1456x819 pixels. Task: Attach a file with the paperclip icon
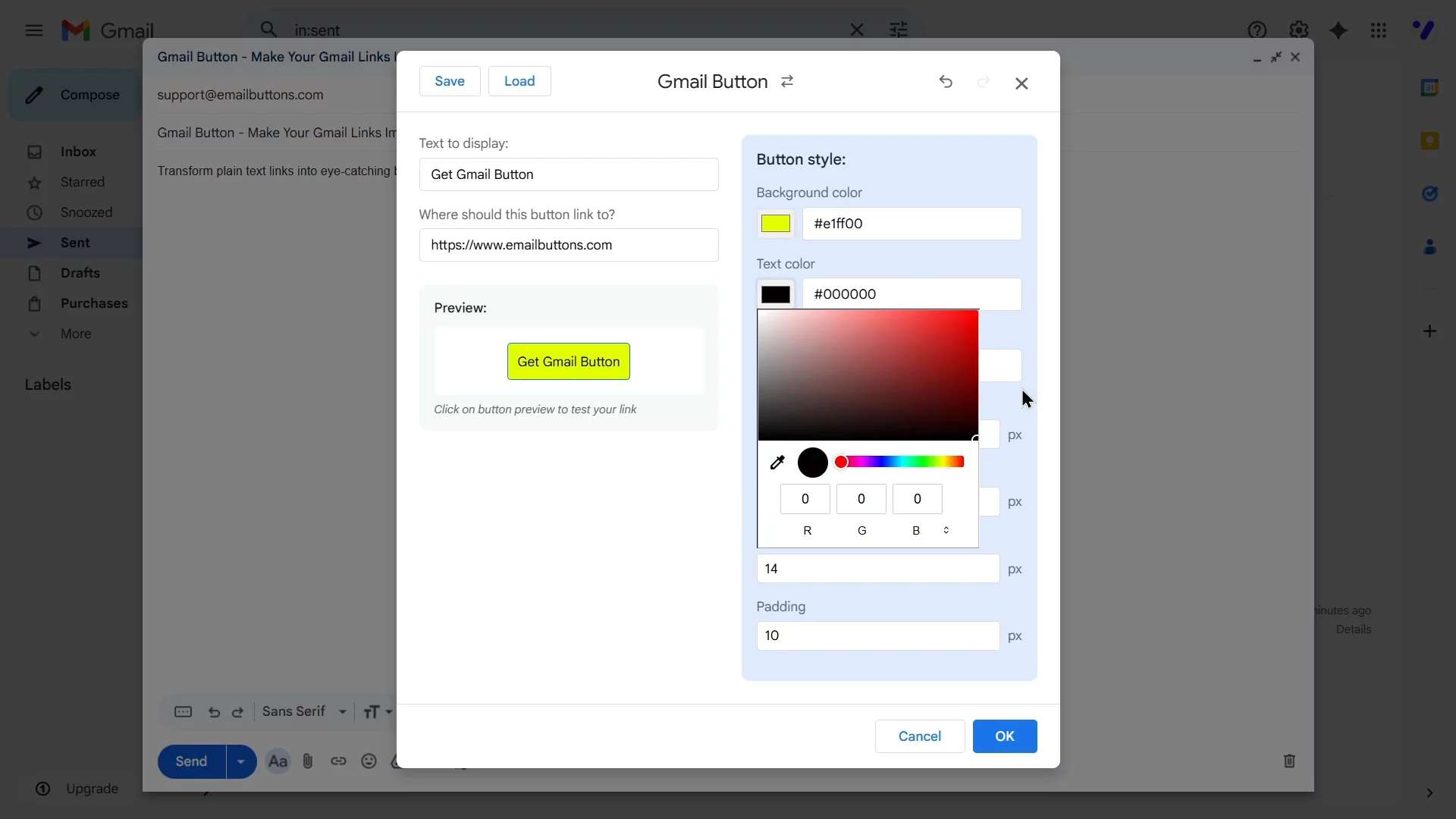[x=308, y=761]
